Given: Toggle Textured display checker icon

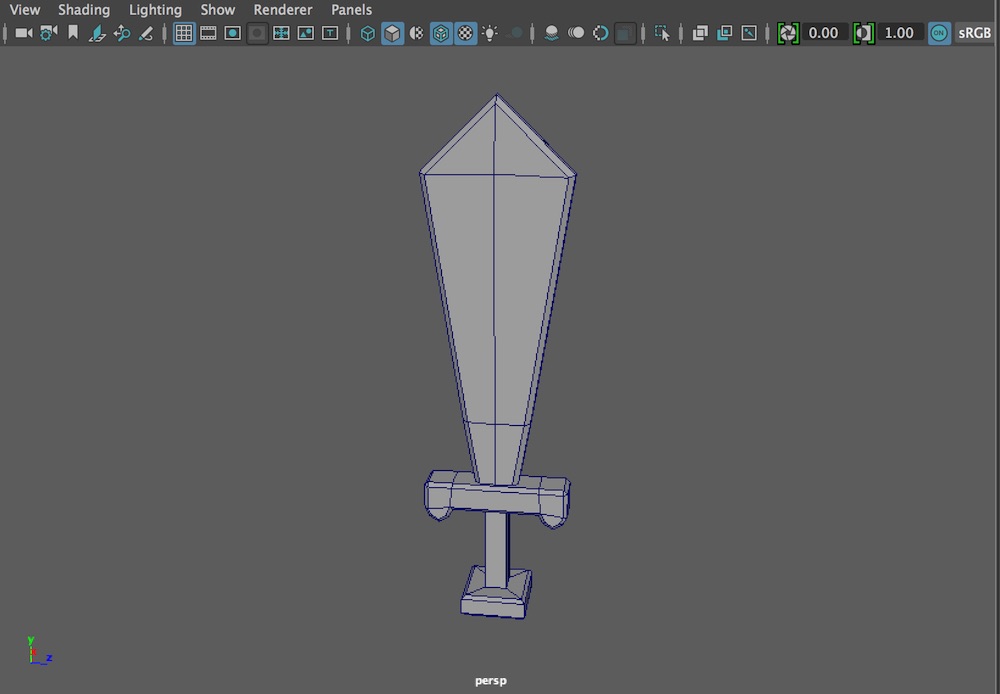Looking at the screenshot, I should pos(466,33).
